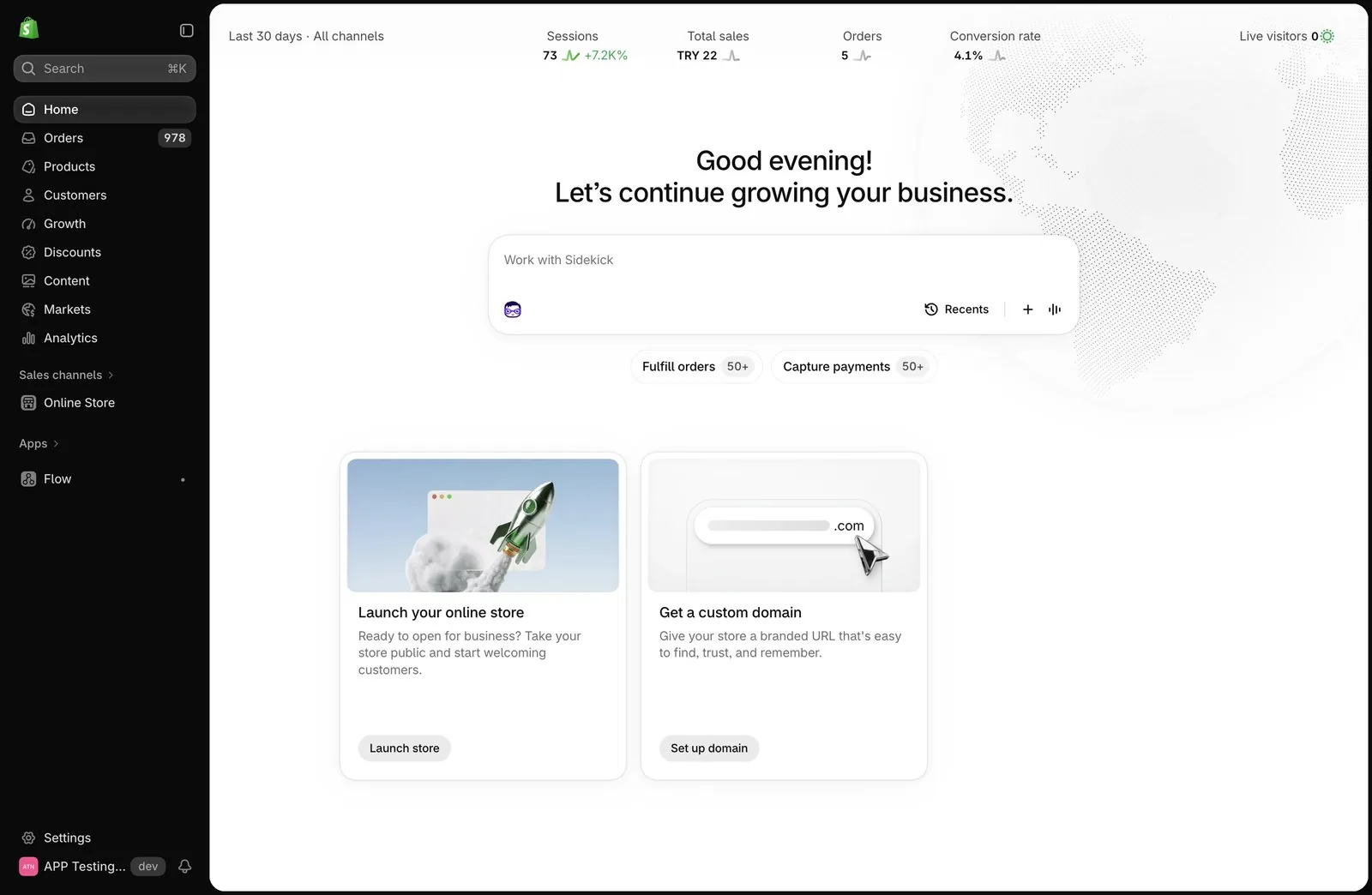Choose the Set up domain button
Screen dimensions: 1372x895
tap(709, 748)
